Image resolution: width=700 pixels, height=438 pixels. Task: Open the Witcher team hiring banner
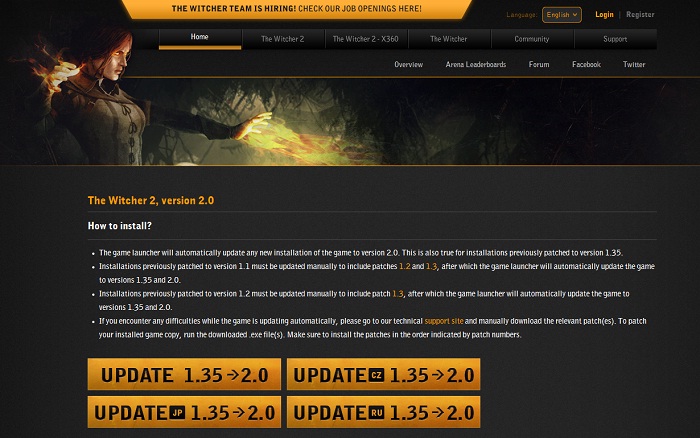pos(296,8)
